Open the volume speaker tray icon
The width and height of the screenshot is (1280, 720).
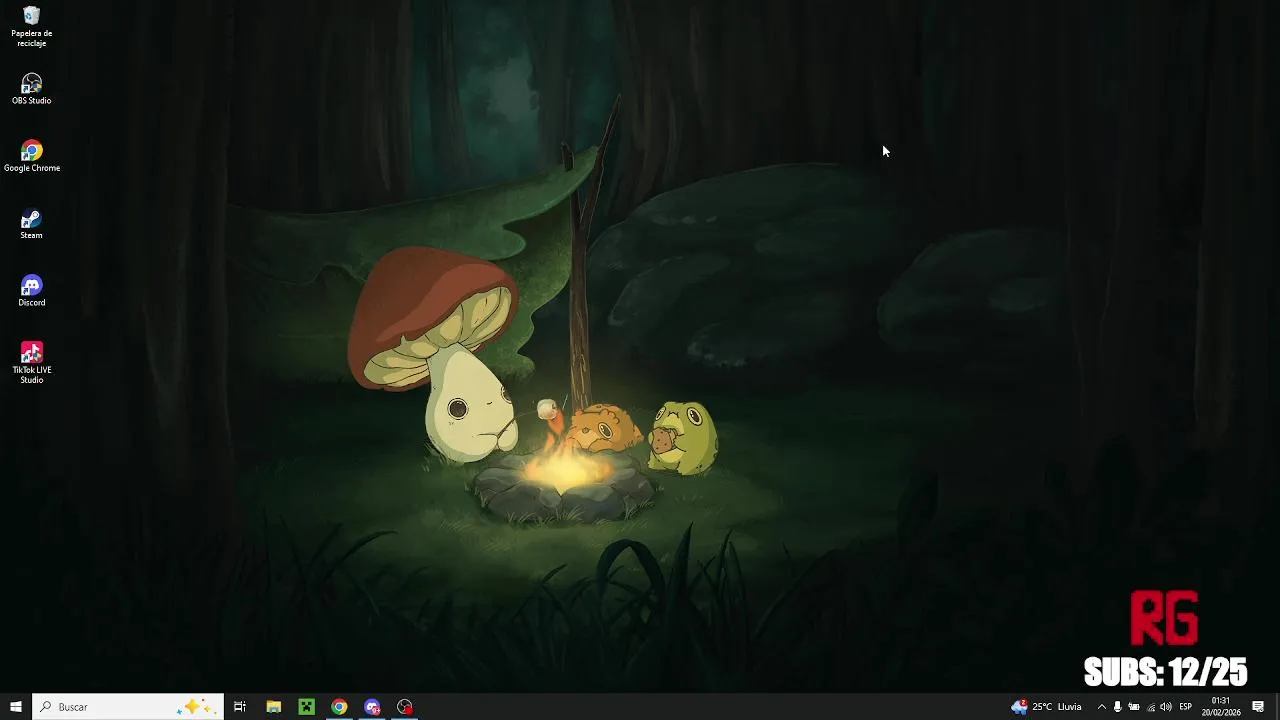1166,707
